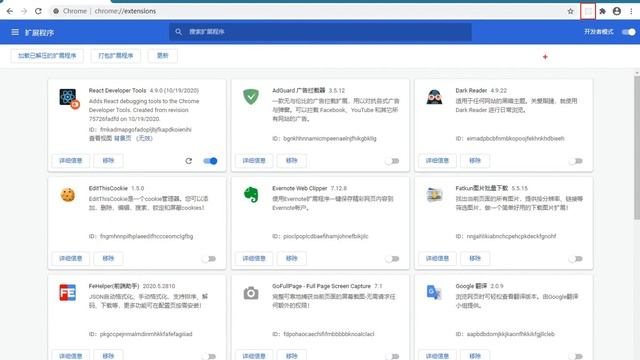The width and height of the screenshot is (640, 360).
Task: Remove the React Developer Tools extension
Action: [x=108, y=160]
